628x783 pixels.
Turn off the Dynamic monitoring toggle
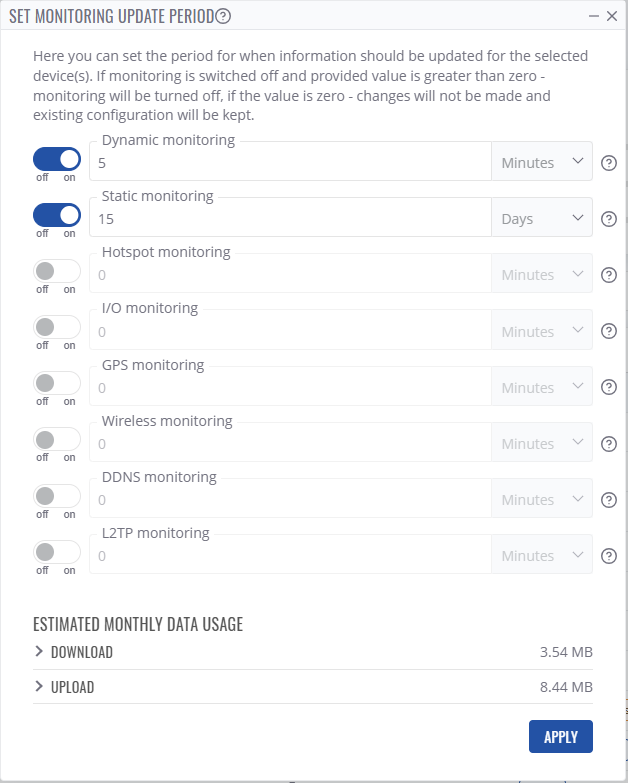57,159
